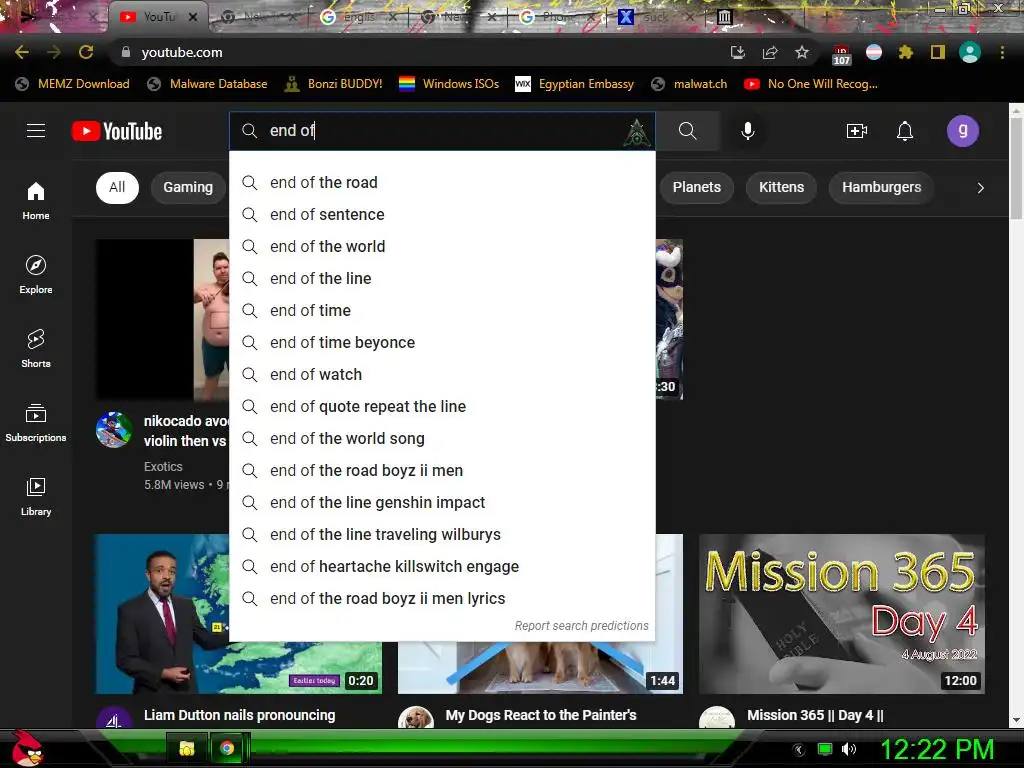Choose suggestion "end of sentence"
This screenshot has height=768, width=1024.
[442, 214]
